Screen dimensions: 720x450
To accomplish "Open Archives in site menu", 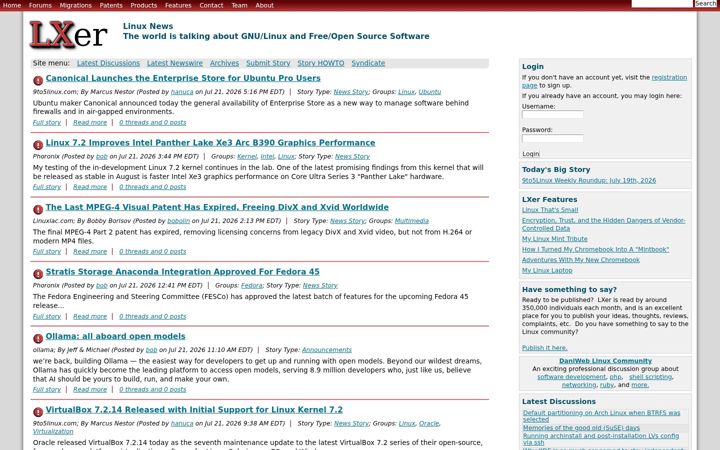I will 224,63.
